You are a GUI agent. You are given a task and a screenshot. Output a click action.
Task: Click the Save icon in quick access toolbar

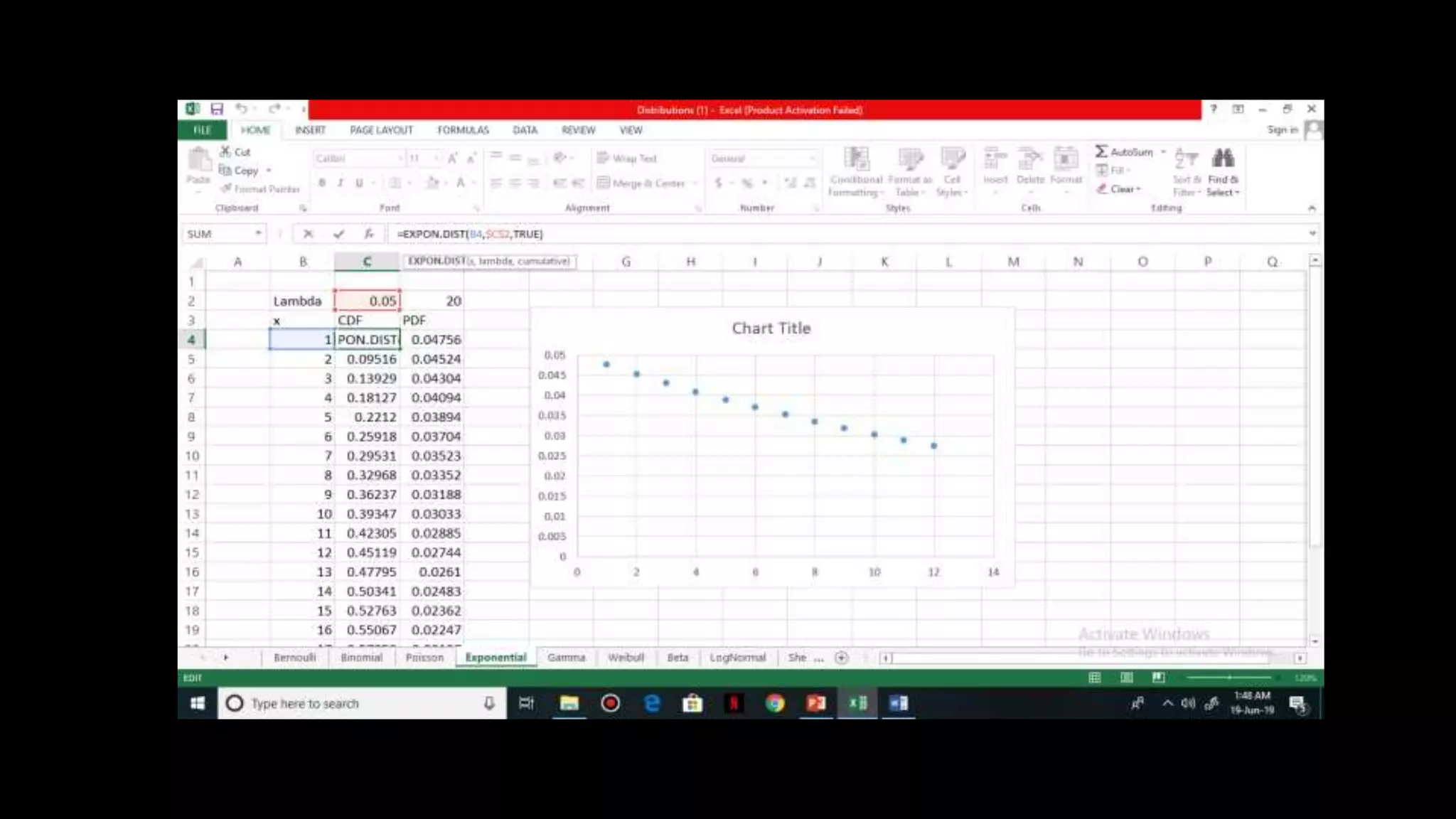click(x=217, y=109)
